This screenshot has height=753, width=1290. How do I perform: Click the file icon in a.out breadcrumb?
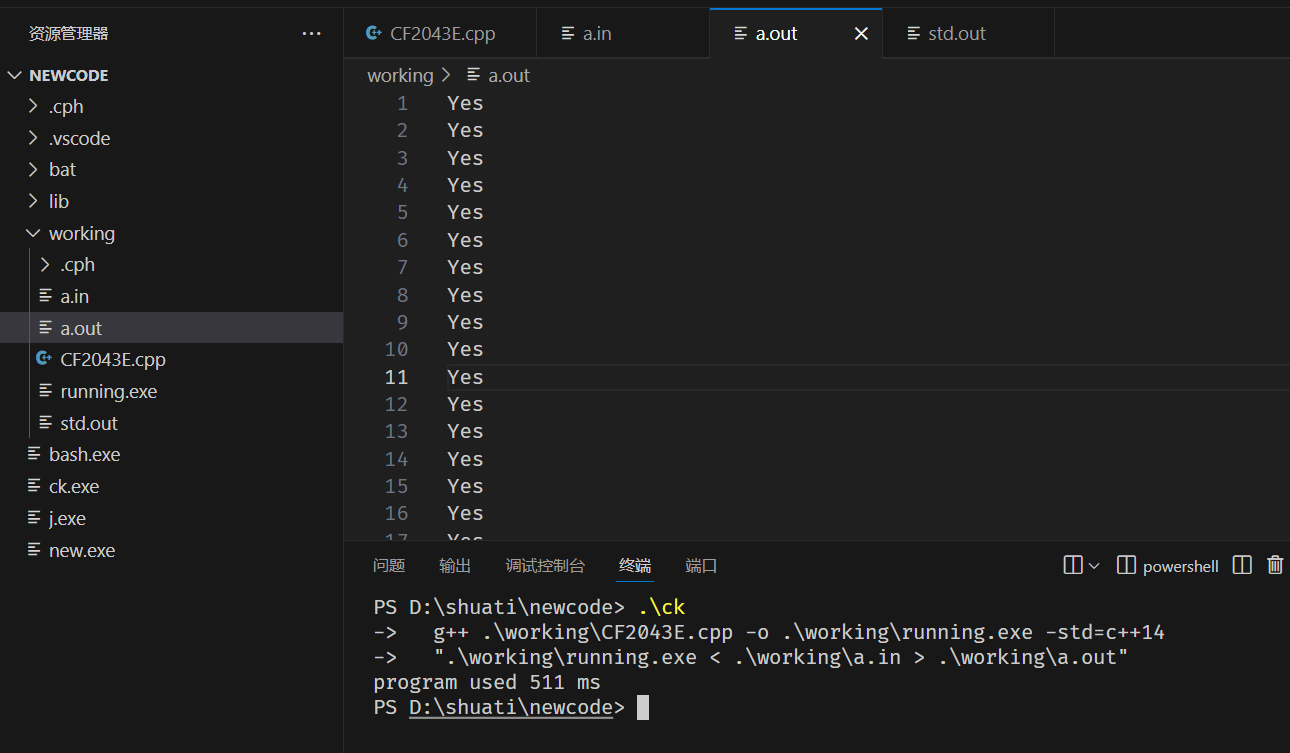[474, 75]
